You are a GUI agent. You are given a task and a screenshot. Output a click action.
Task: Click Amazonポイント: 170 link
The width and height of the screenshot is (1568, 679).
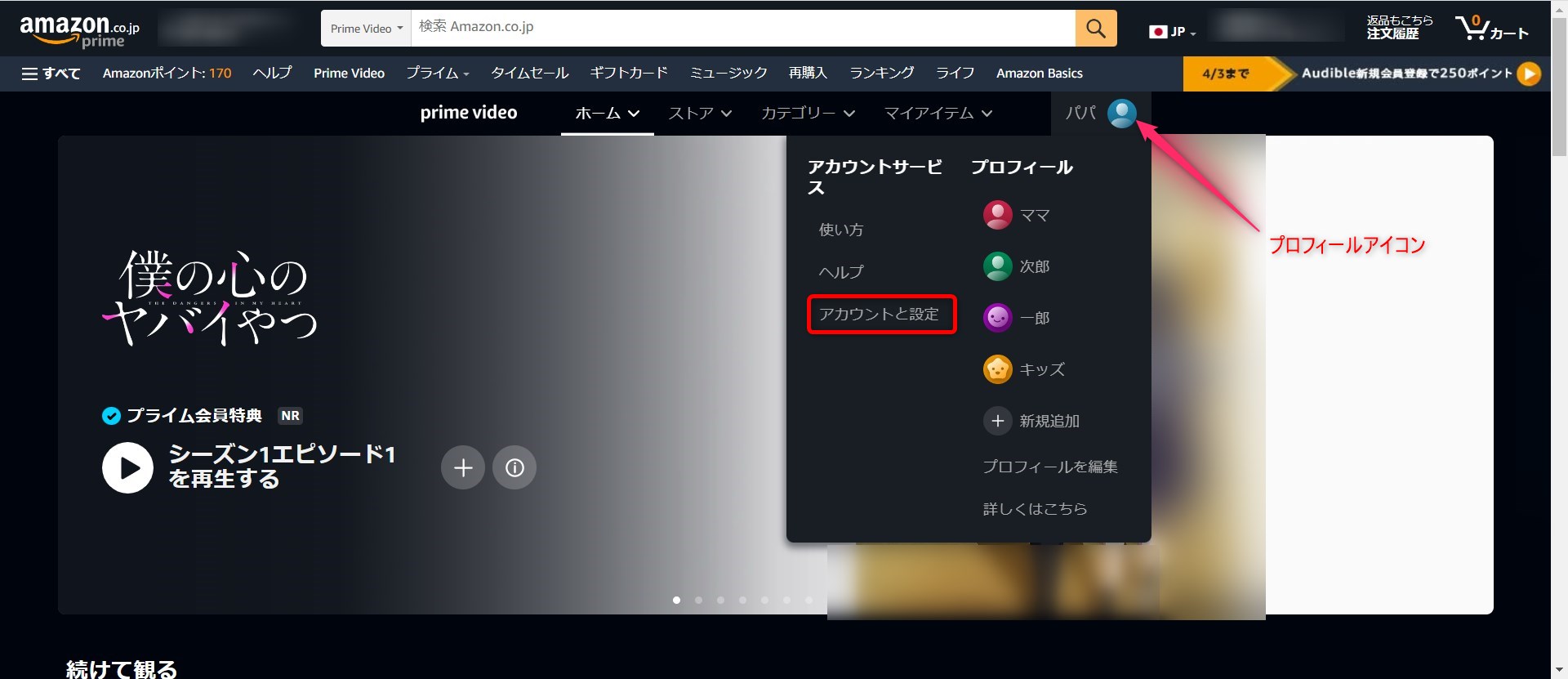tap(167, 74)
